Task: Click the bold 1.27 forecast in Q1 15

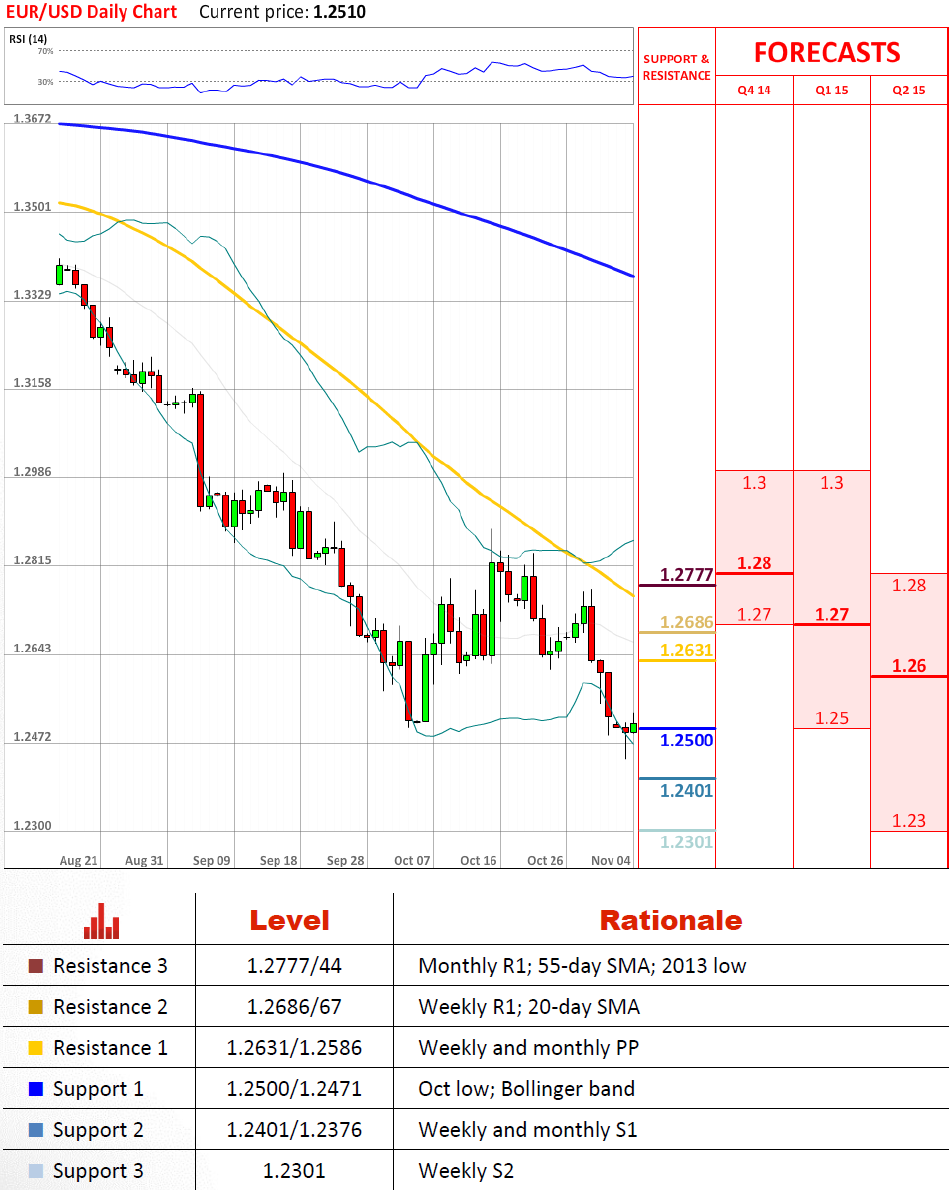Action: (x=832, y=615)
